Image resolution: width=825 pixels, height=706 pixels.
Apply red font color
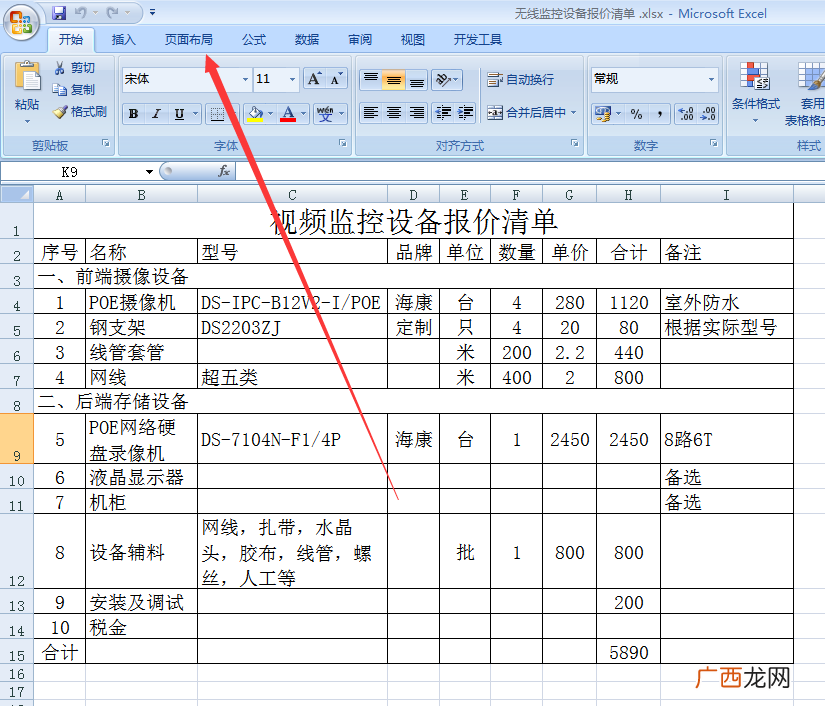click(x=288, y=114)
